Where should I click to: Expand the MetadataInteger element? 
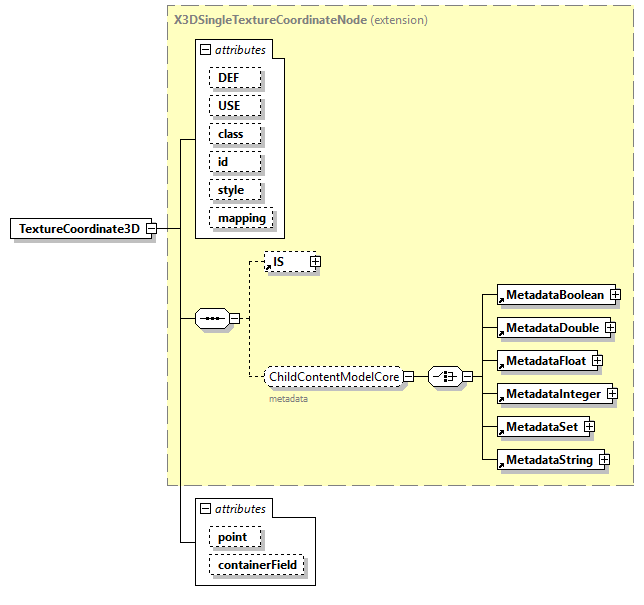click(x=612, y=394)
